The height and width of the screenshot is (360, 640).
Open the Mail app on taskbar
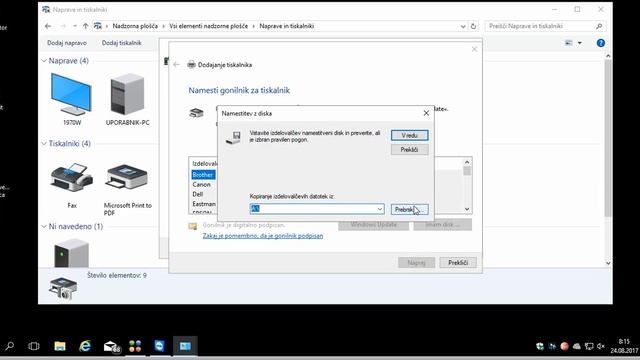click(111, 346)
